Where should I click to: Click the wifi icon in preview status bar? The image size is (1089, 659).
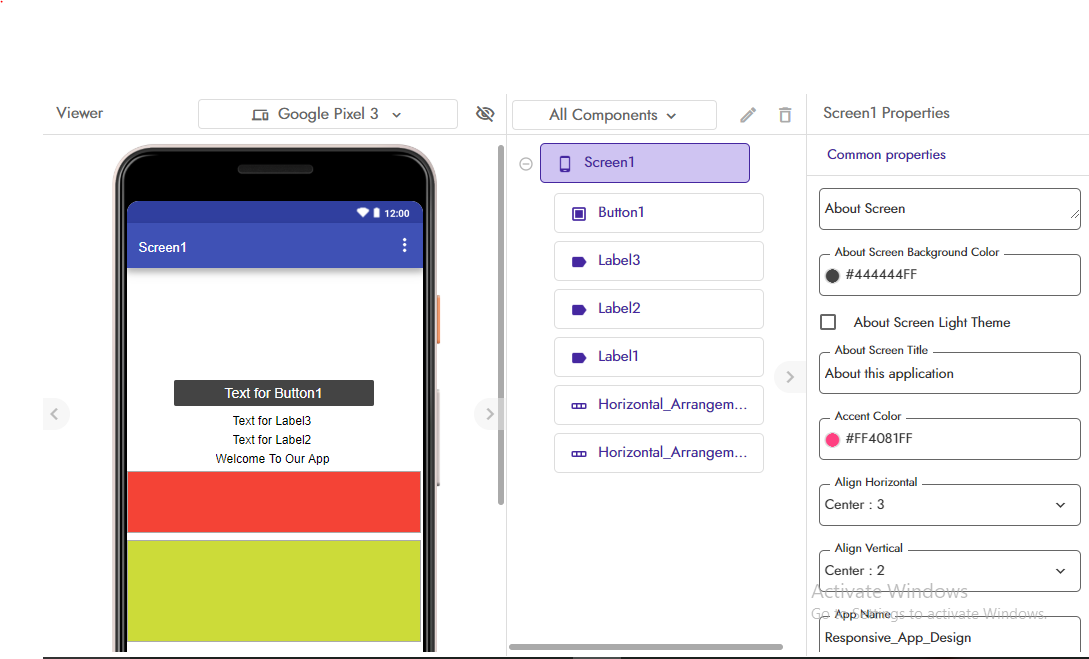363,212
